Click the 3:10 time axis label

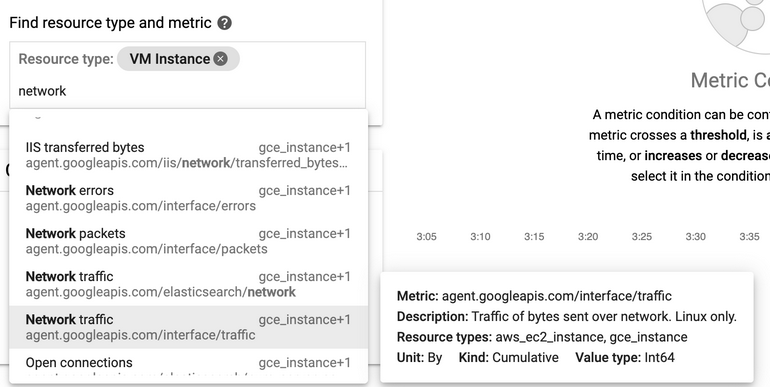[x=480, y=237]
